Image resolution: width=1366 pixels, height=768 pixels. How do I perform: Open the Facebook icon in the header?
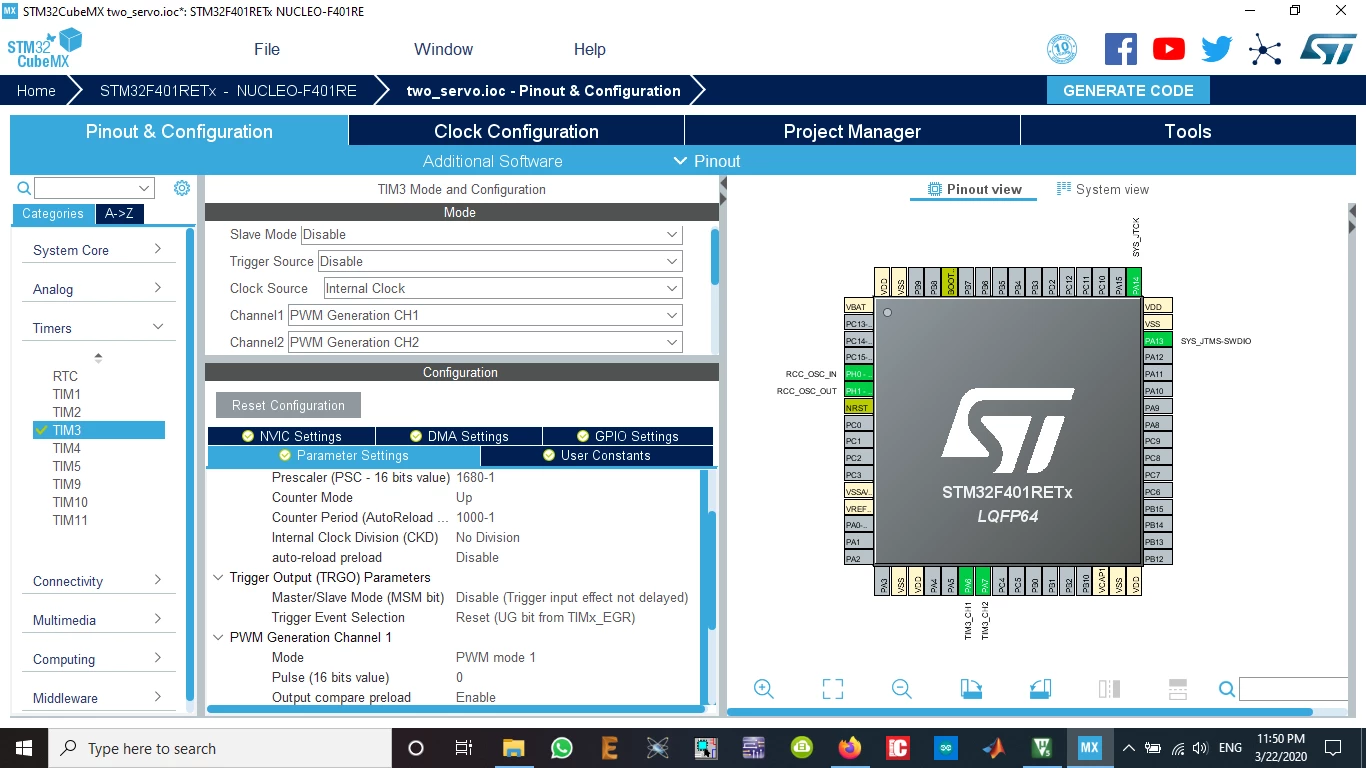[x=1120, y=49]
